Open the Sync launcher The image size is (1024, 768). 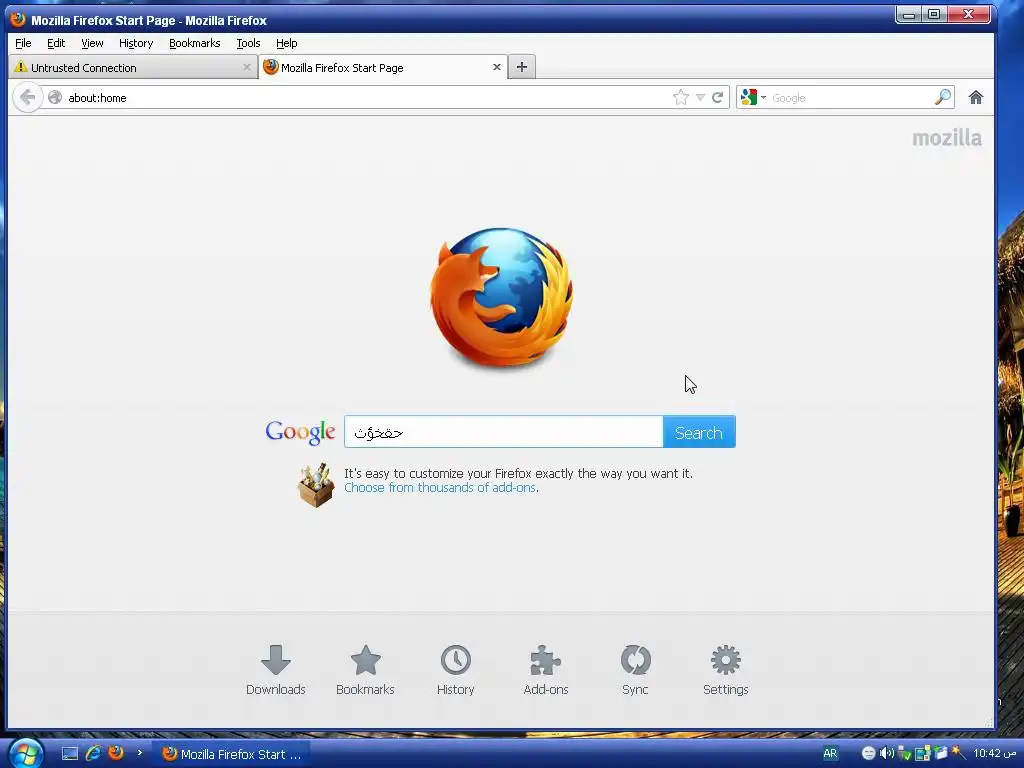pyautogui.click(x=635, y=669)
